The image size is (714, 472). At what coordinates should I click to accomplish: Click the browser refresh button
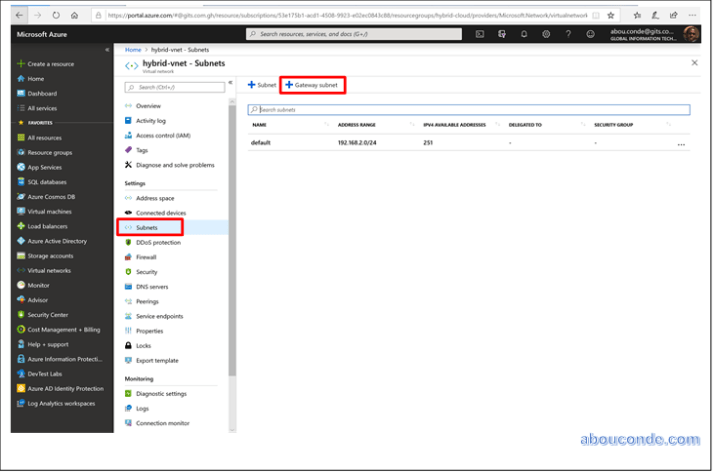pos(55,16)
